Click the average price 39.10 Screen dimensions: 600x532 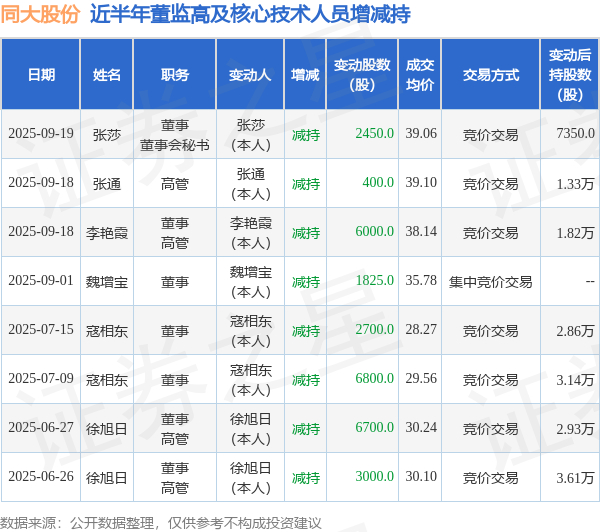pos(421,183)
